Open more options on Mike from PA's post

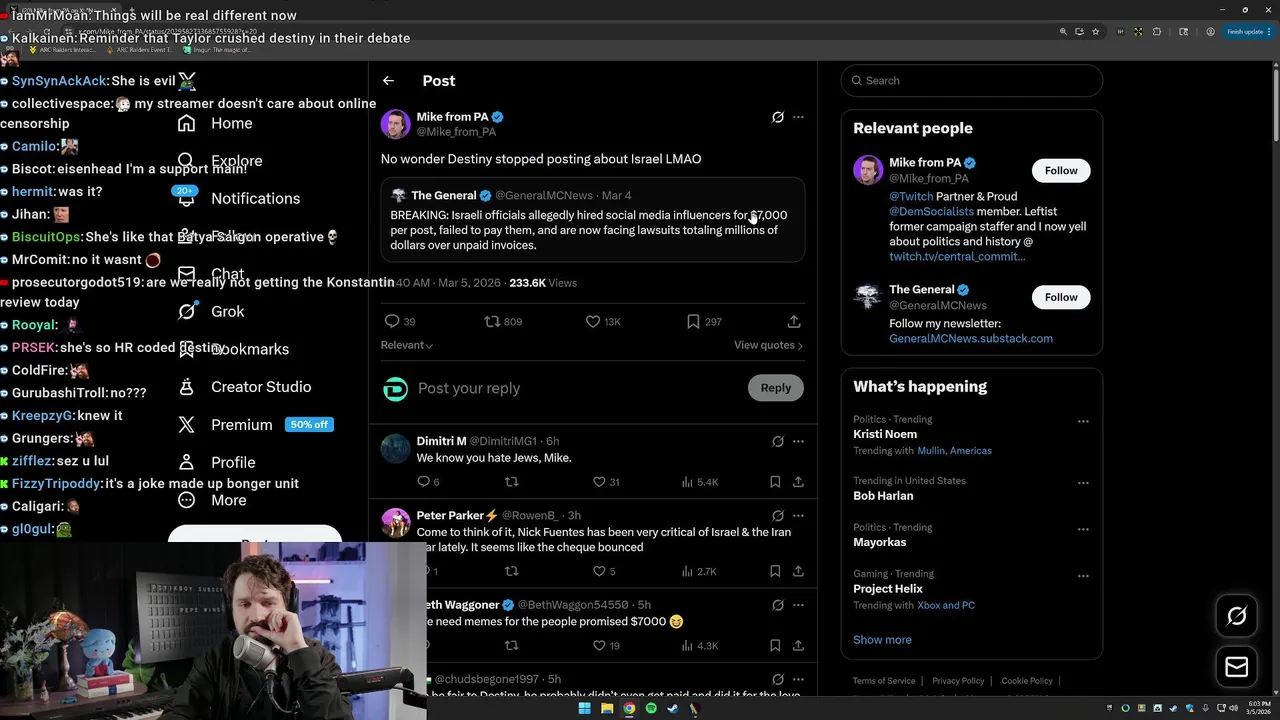click(798, 117)
